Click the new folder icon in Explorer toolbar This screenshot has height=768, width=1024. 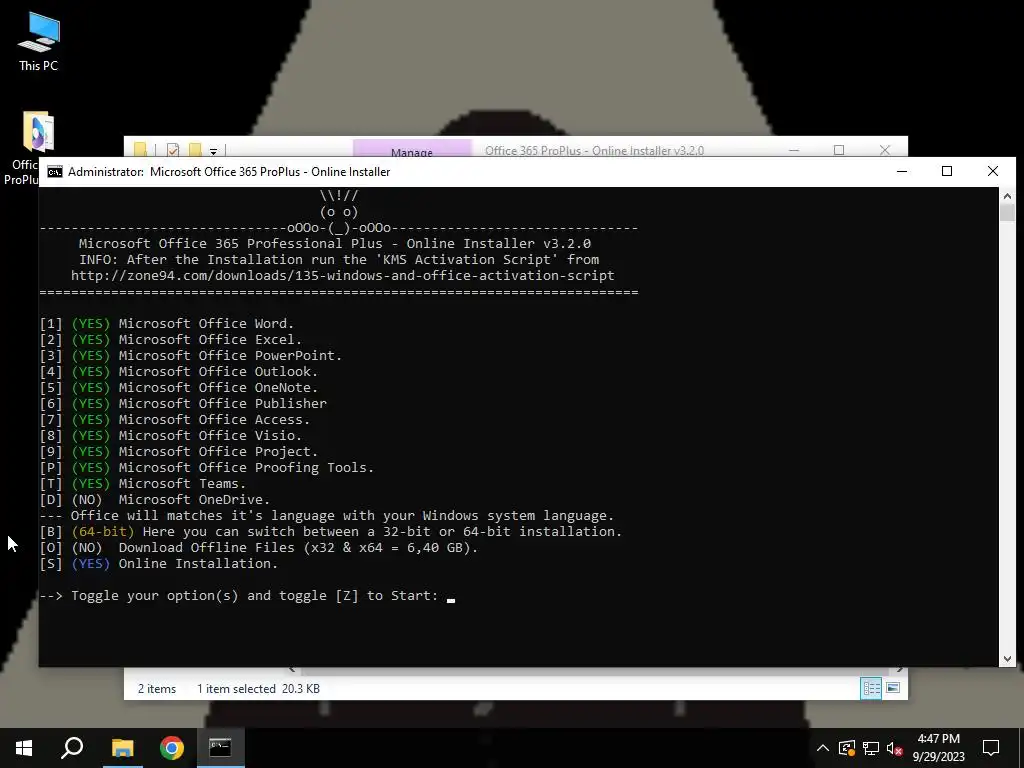tap(195, 150)
